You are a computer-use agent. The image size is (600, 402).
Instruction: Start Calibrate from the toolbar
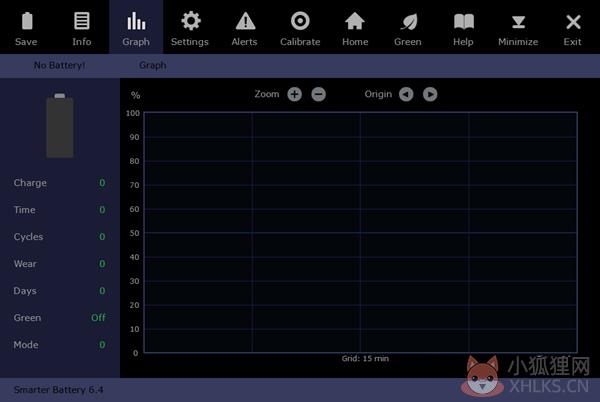pyautogui.click(x=300, y=28)
